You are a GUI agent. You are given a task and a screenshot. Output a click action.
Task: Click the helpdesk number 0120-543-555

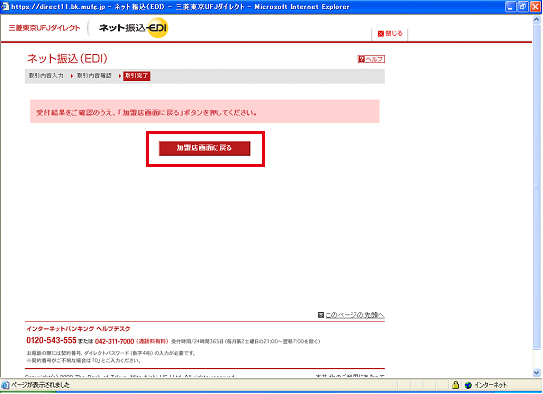tap(51, 341)
